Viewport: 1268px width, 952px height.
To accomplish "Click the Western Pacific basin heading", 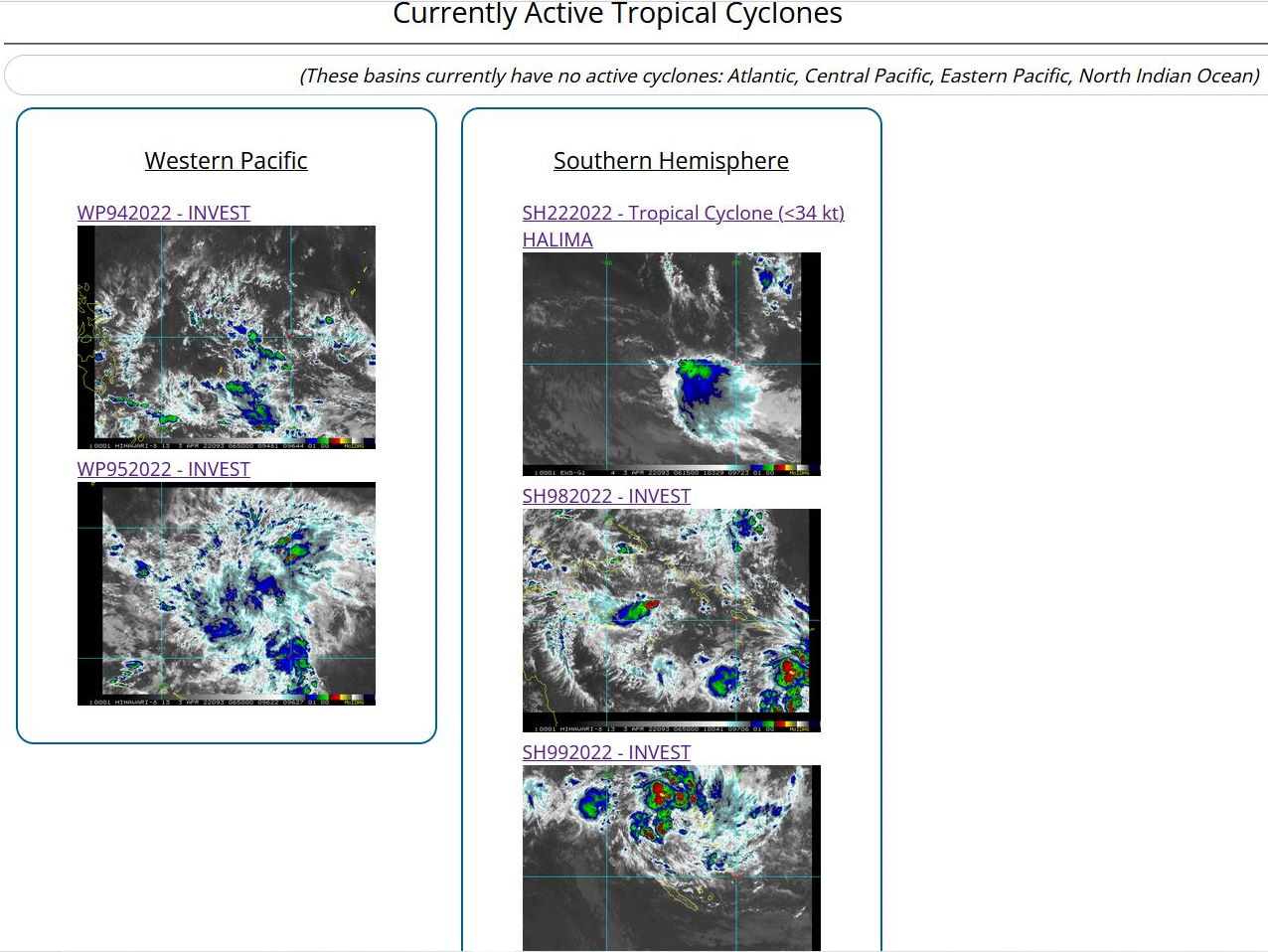I will click(x=226, y=161).
